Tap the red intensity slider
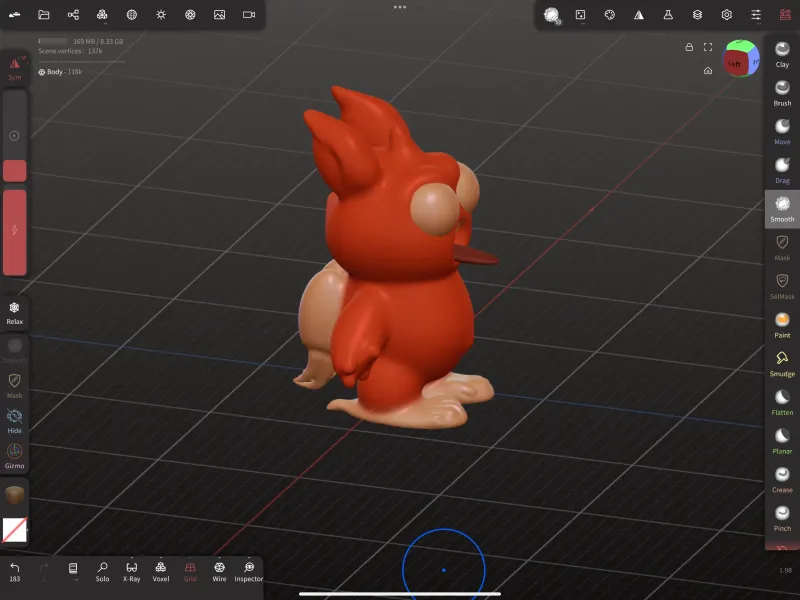The image size is (800, 600). [14, 233]
